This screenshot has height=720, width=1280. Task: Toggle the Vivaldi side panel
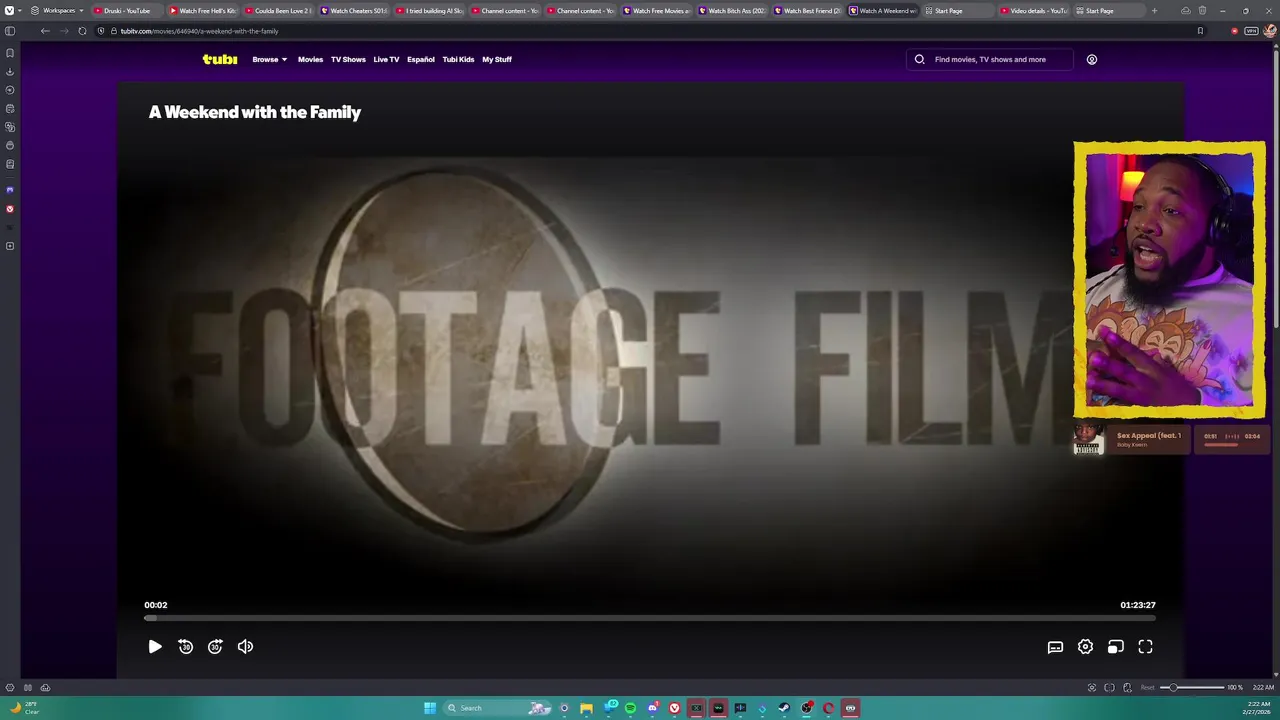[10, 31]
